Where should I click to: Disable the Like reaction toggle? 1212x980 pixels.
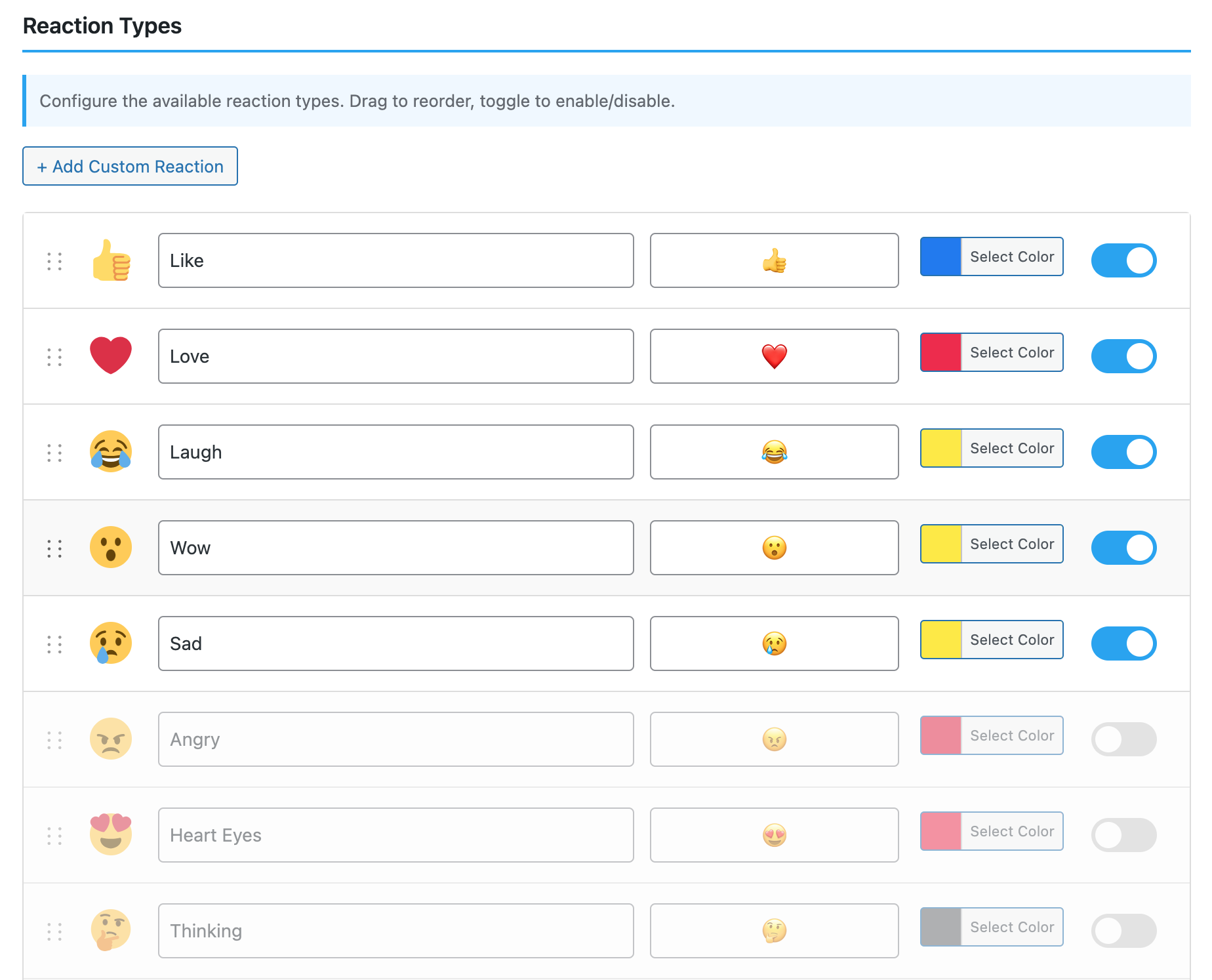[1123, 260]
